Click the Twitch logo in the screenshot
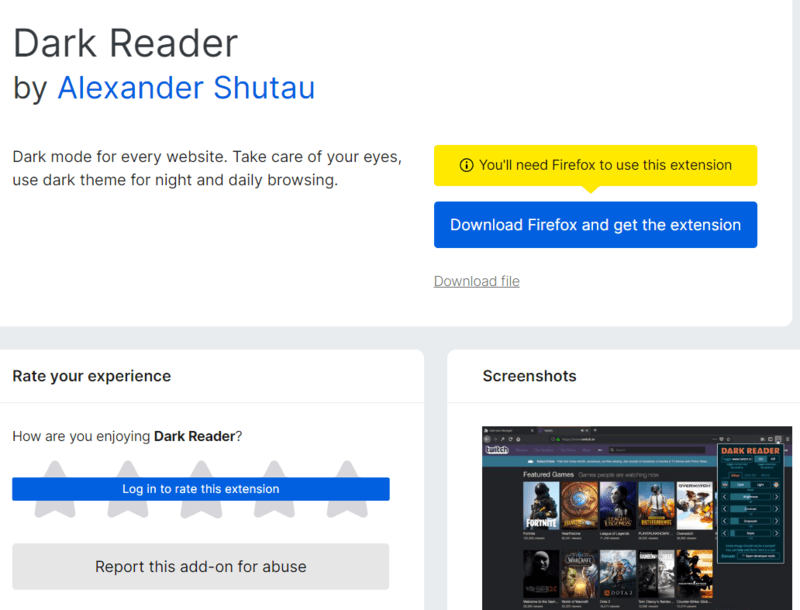The image size is (800, 610). [497, 450]
